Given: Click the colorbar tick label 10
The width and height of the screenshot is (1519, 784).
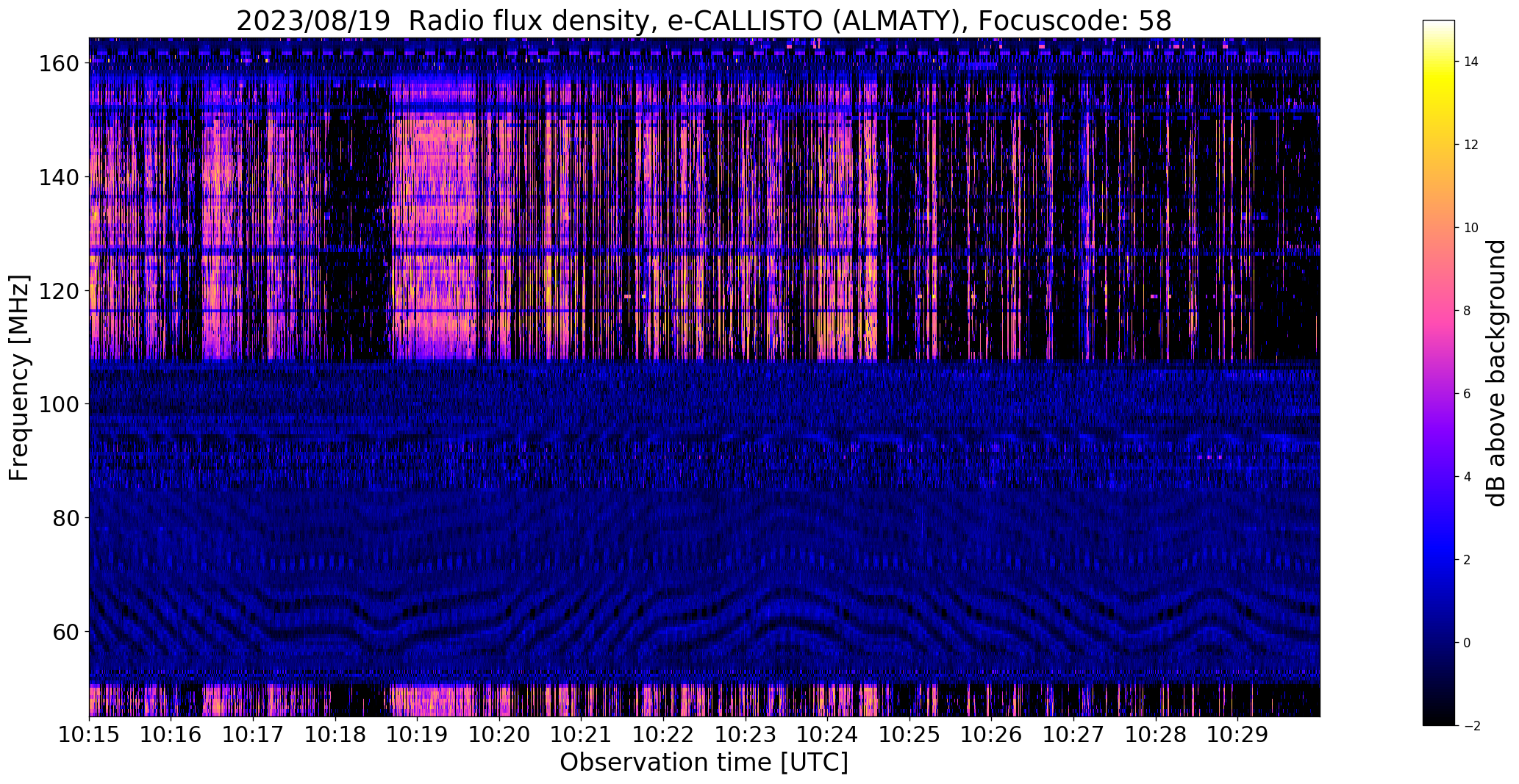Looking at the screenshot, I should coord(1470,228).
